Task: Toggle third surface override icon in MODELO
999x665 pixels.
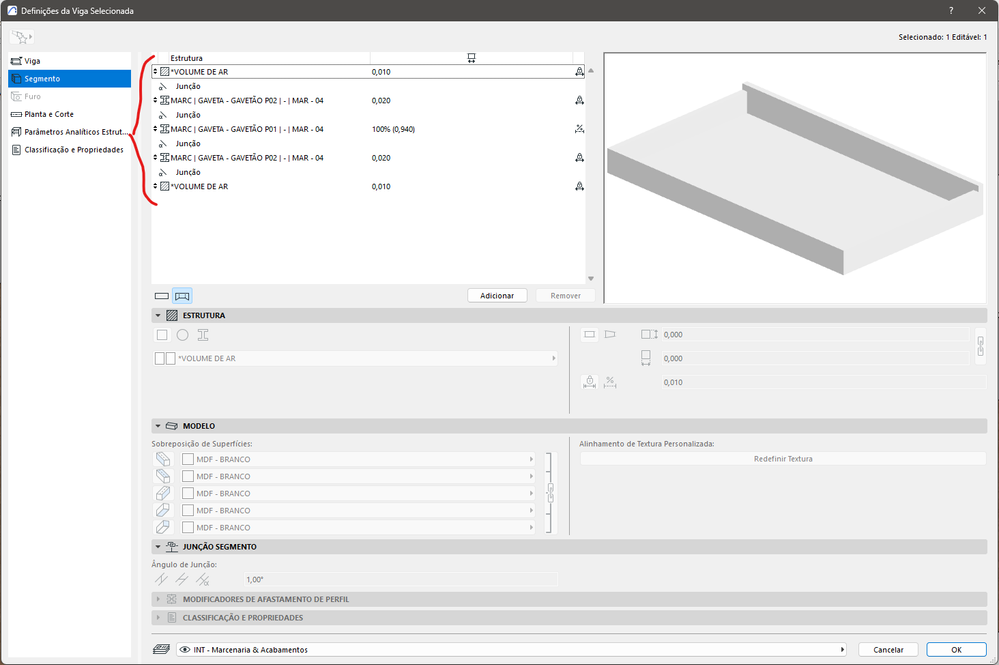Action: point(163,493)
